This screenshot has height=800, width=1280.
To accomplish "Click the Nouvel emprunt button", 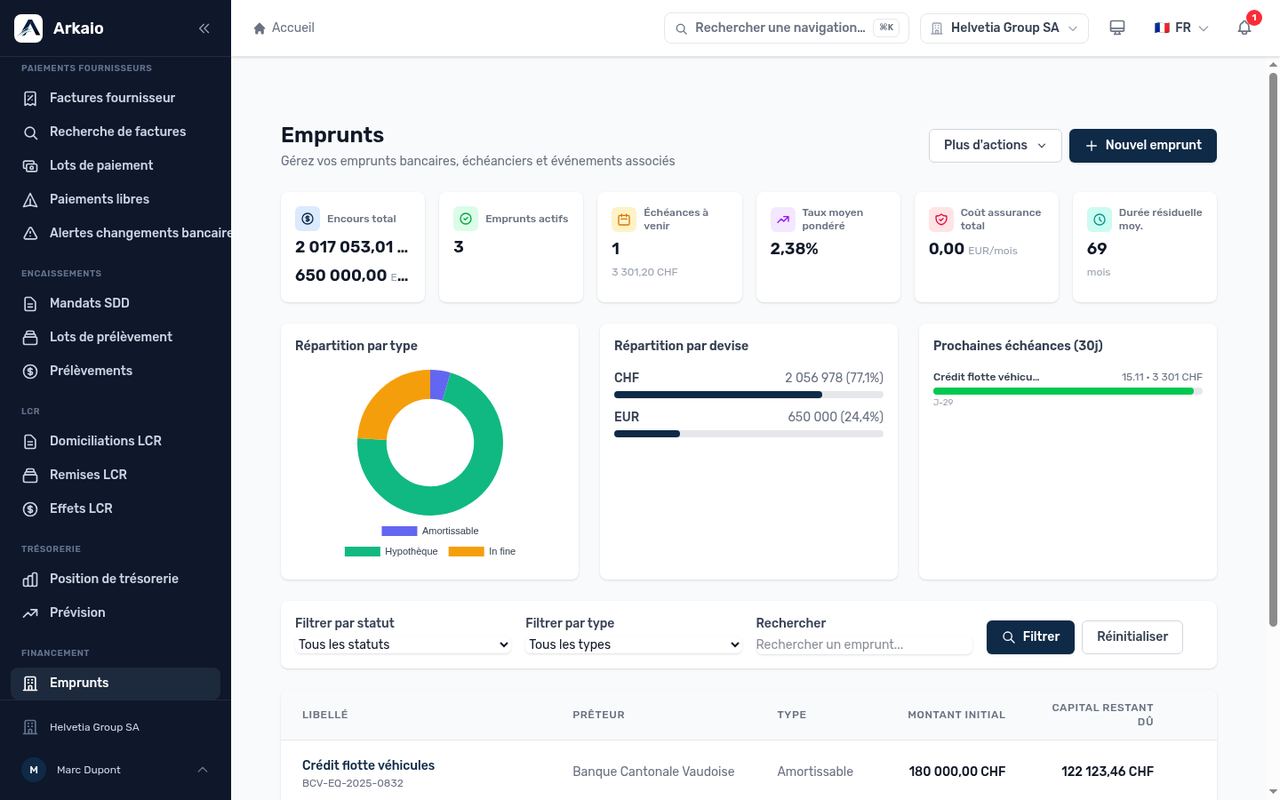I will tap(1143, 145).
